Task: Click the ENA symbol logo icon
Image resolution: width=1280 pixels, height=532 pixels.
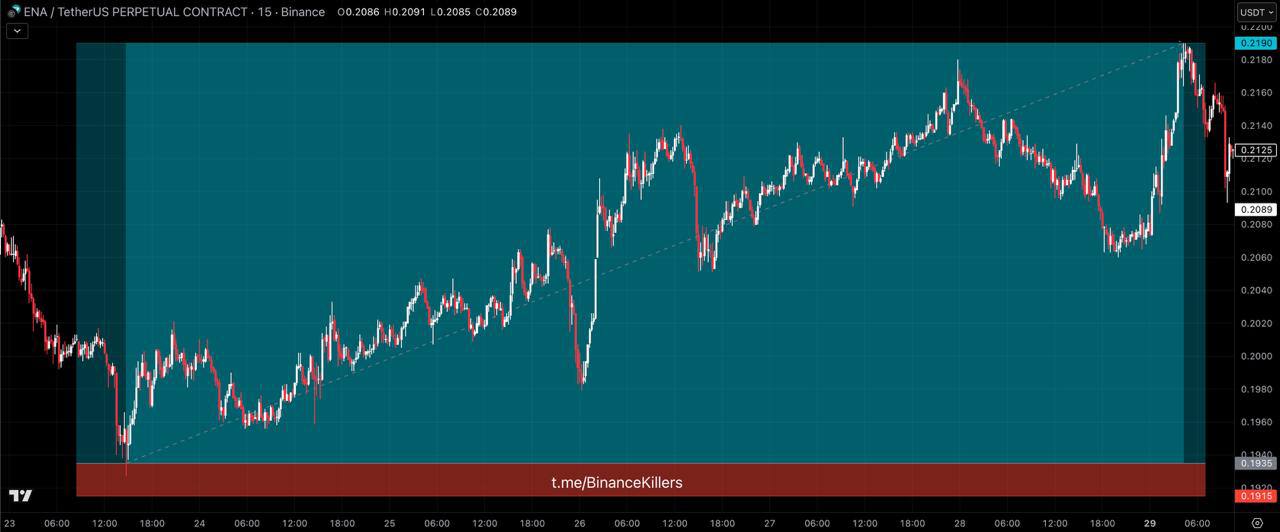Action: click(13, 12)
